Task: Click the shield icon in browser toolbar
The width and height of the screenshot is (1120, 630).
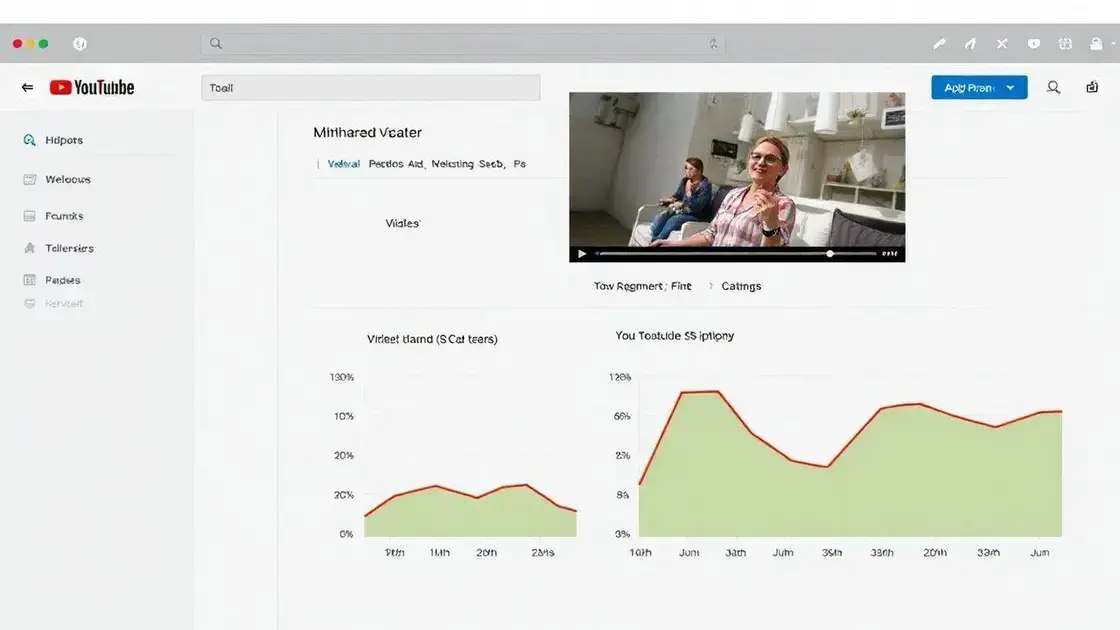Action: (x=1034, y=44)
